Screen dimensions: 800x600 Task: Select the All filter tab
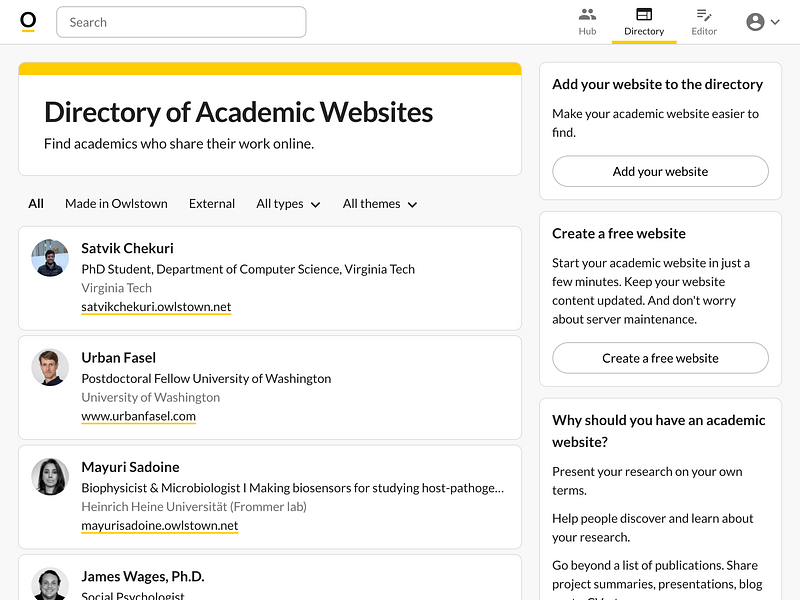36,204
